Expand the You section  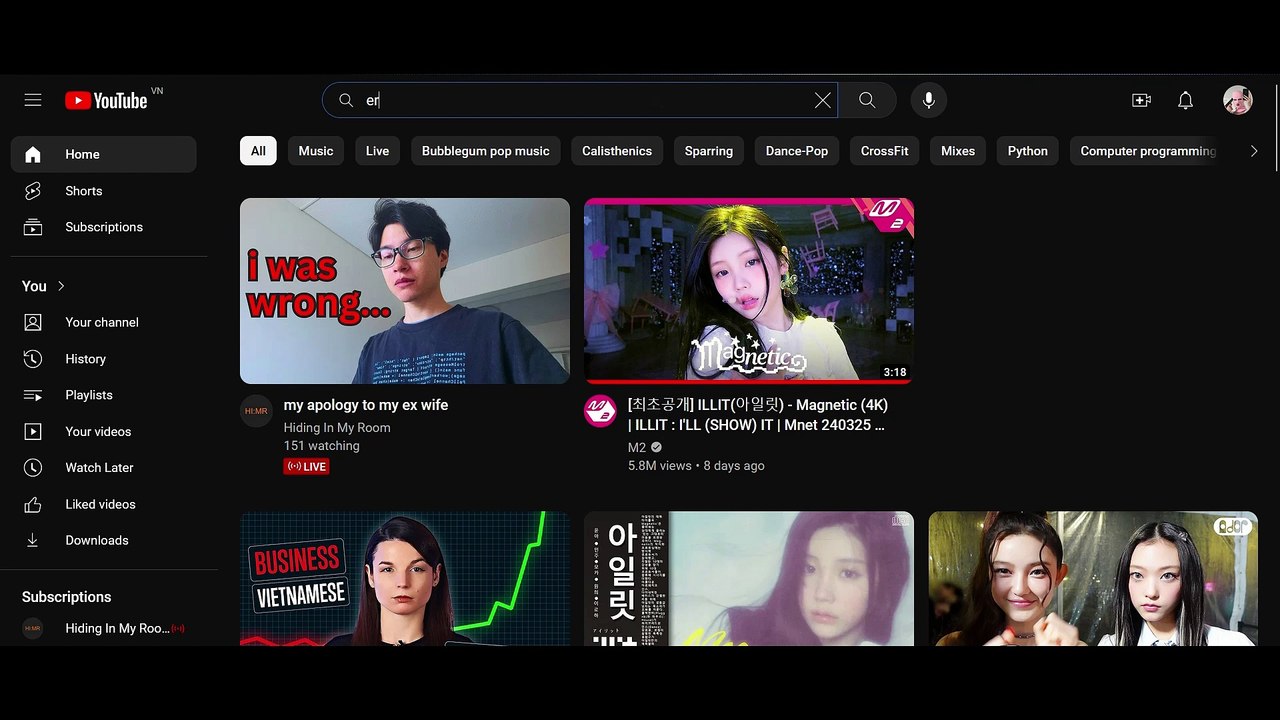[44, 286]
